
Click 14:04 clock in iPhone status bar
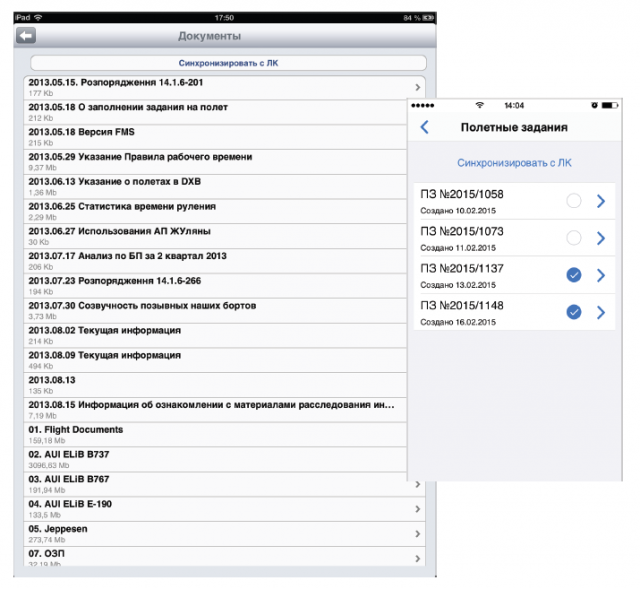click(514, 106)
